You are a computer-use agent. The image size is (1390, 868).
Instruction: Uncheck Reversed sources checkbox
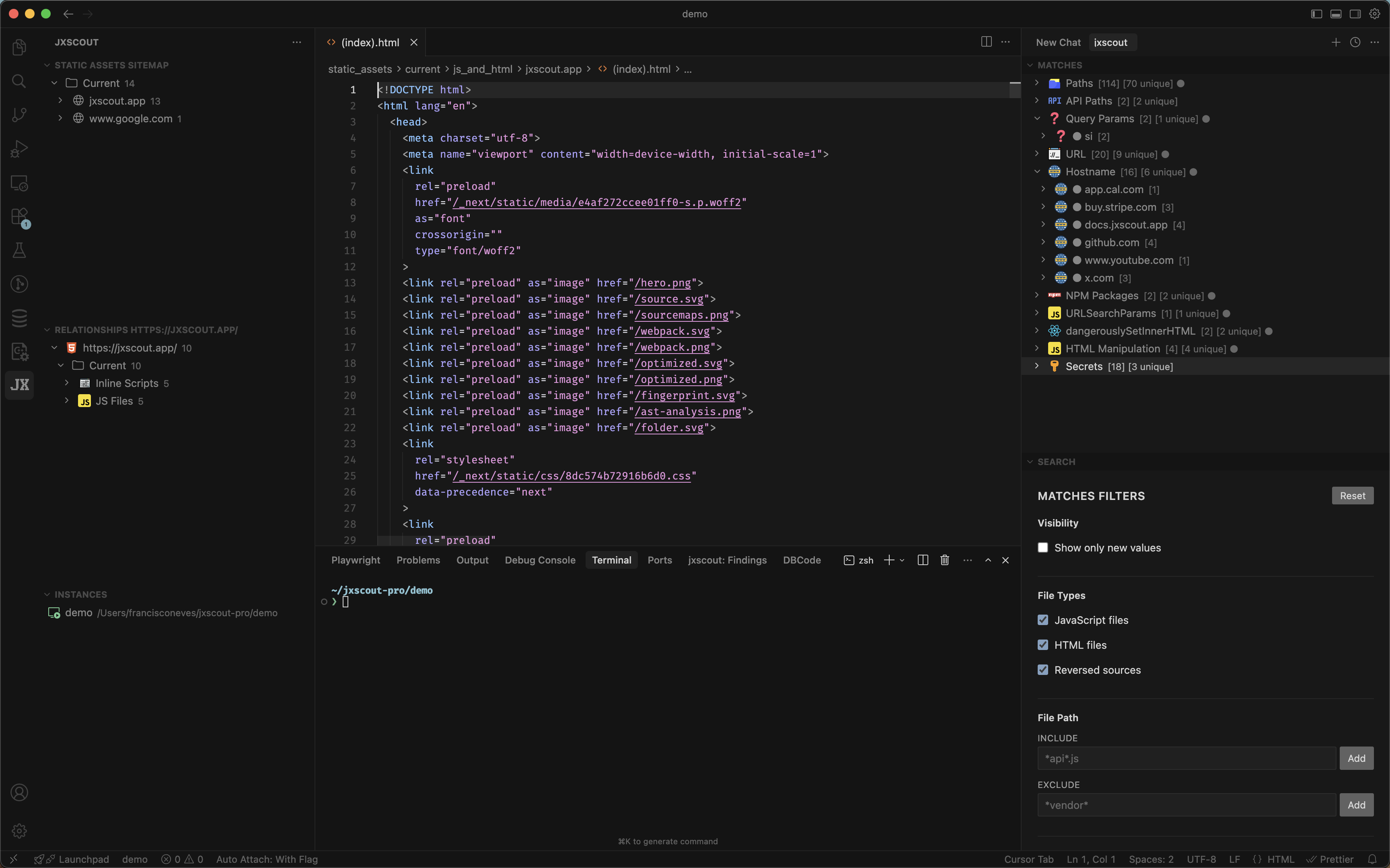[1043, 670]
